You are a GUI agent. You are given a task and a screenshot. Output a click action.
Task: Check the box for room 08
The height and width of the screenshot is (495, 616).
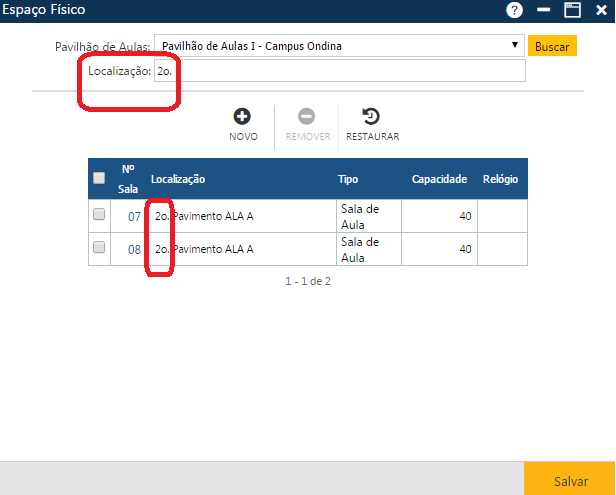click(x=99, y=248)
